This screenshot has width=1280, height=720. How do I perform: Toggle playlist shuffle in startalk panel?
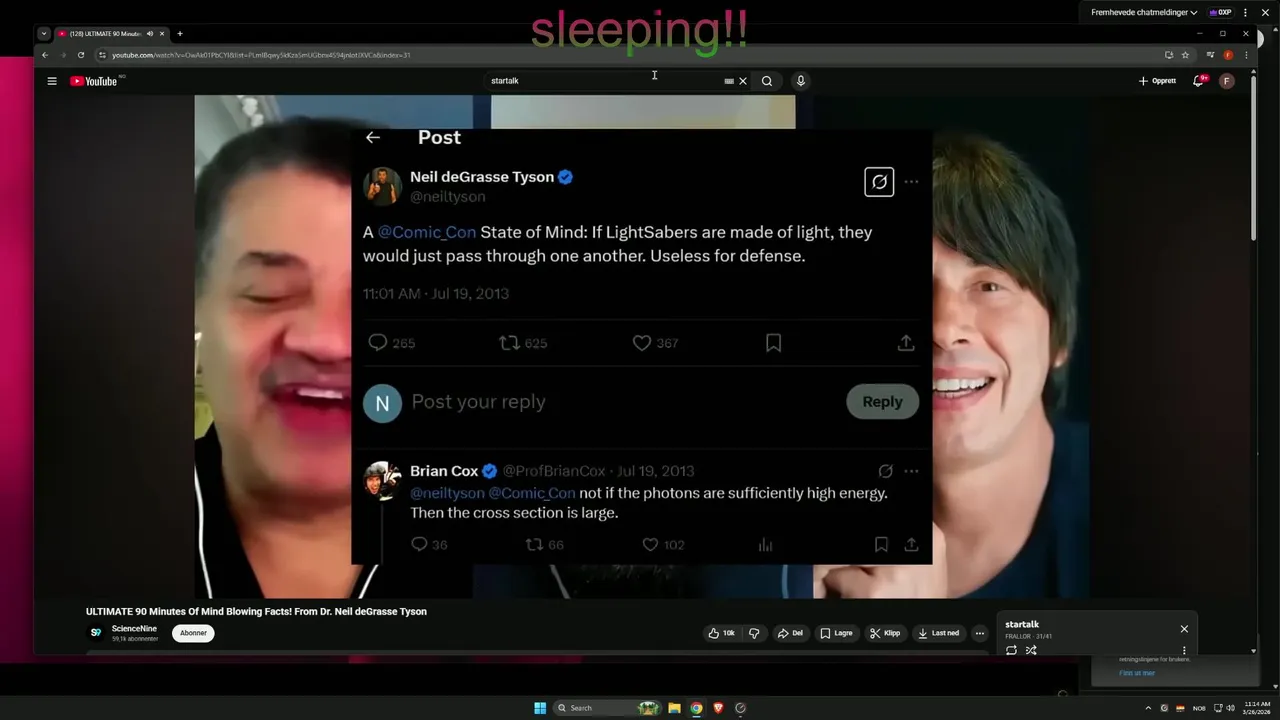click(1031, 650)
